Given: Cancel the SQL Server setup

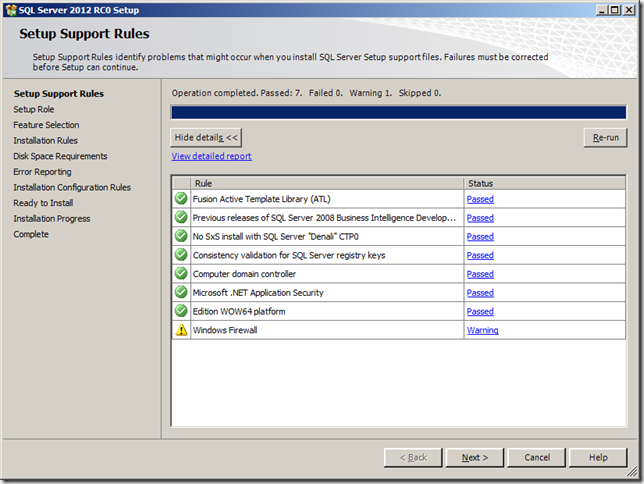Looking at the screenshot, I should 537,457.
